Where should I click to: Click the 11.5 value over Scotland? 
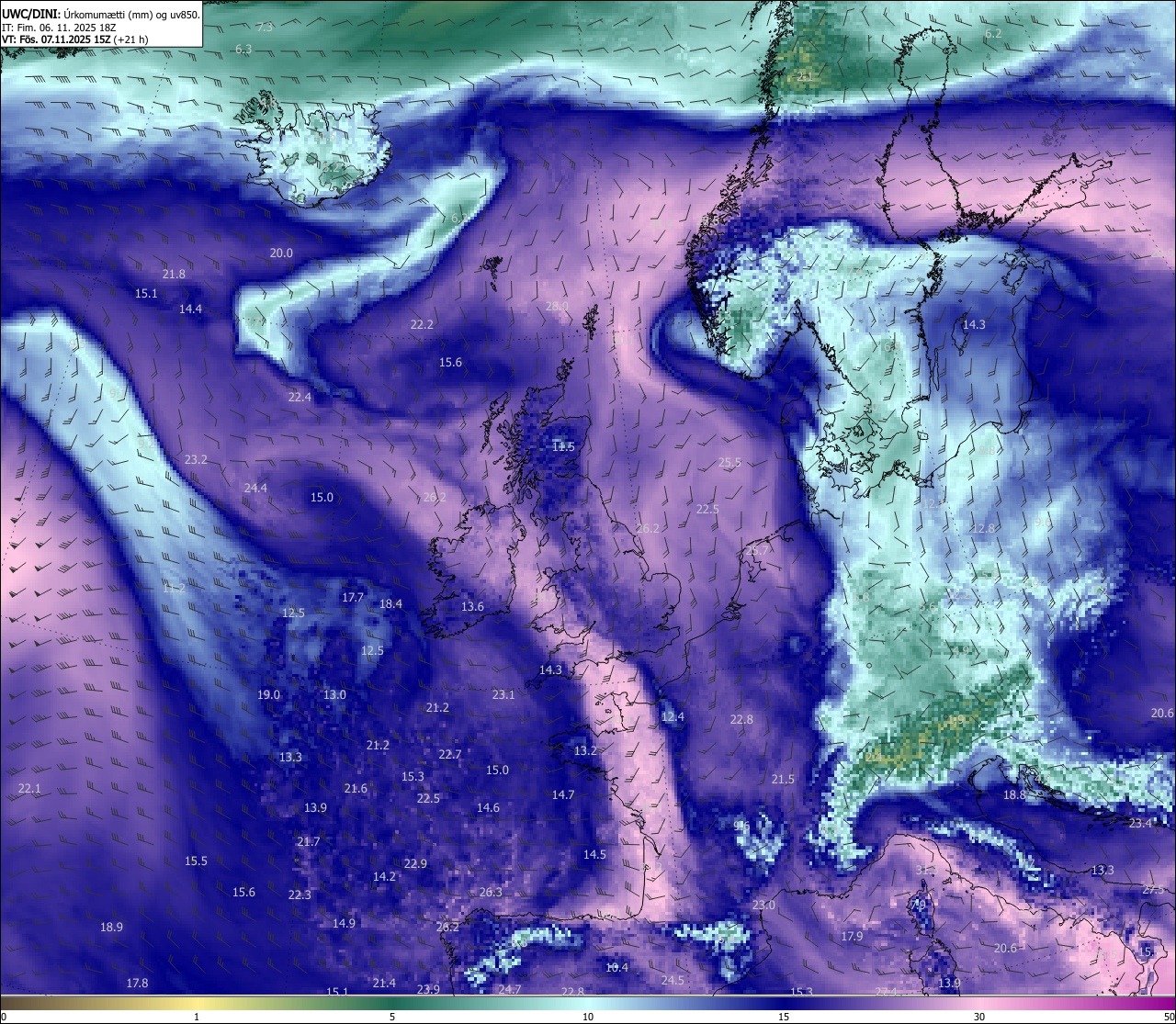[x=563, y=446]
